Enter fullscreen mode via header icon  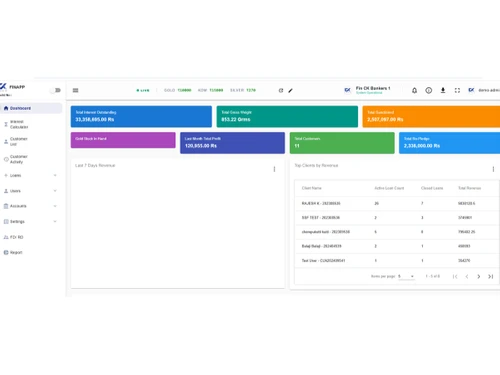point(457,90)
